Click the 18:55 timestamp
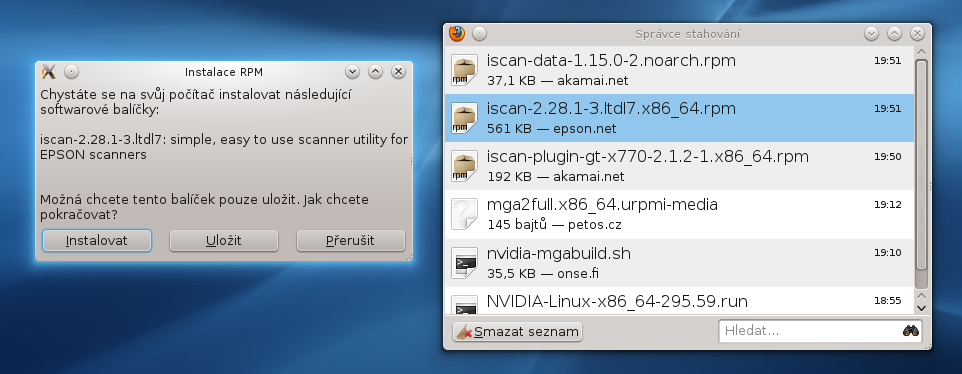962x374 pixels. (887, 300)
